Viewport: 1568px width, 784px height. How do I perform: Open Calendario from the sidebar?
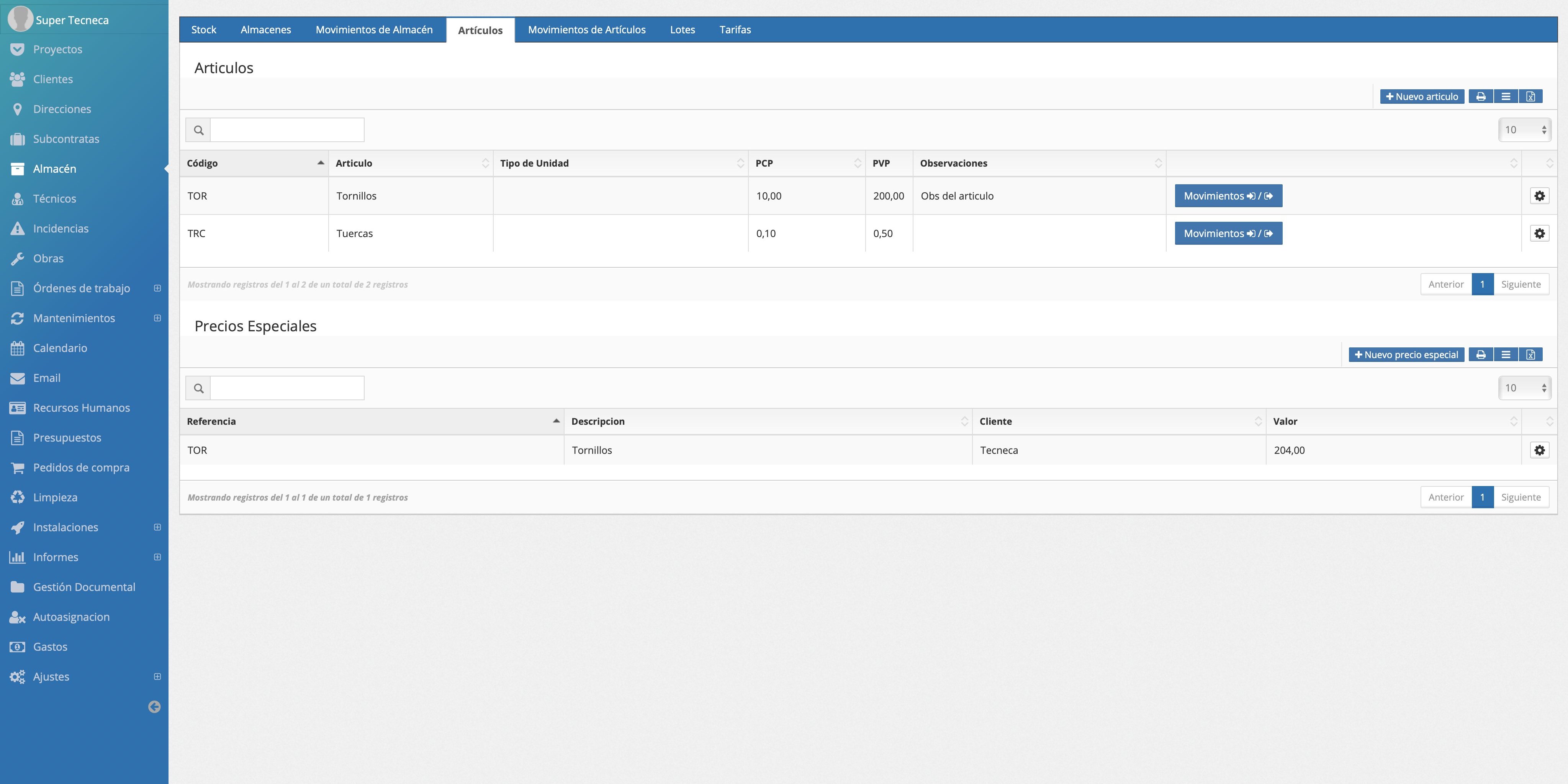(60, 348)
